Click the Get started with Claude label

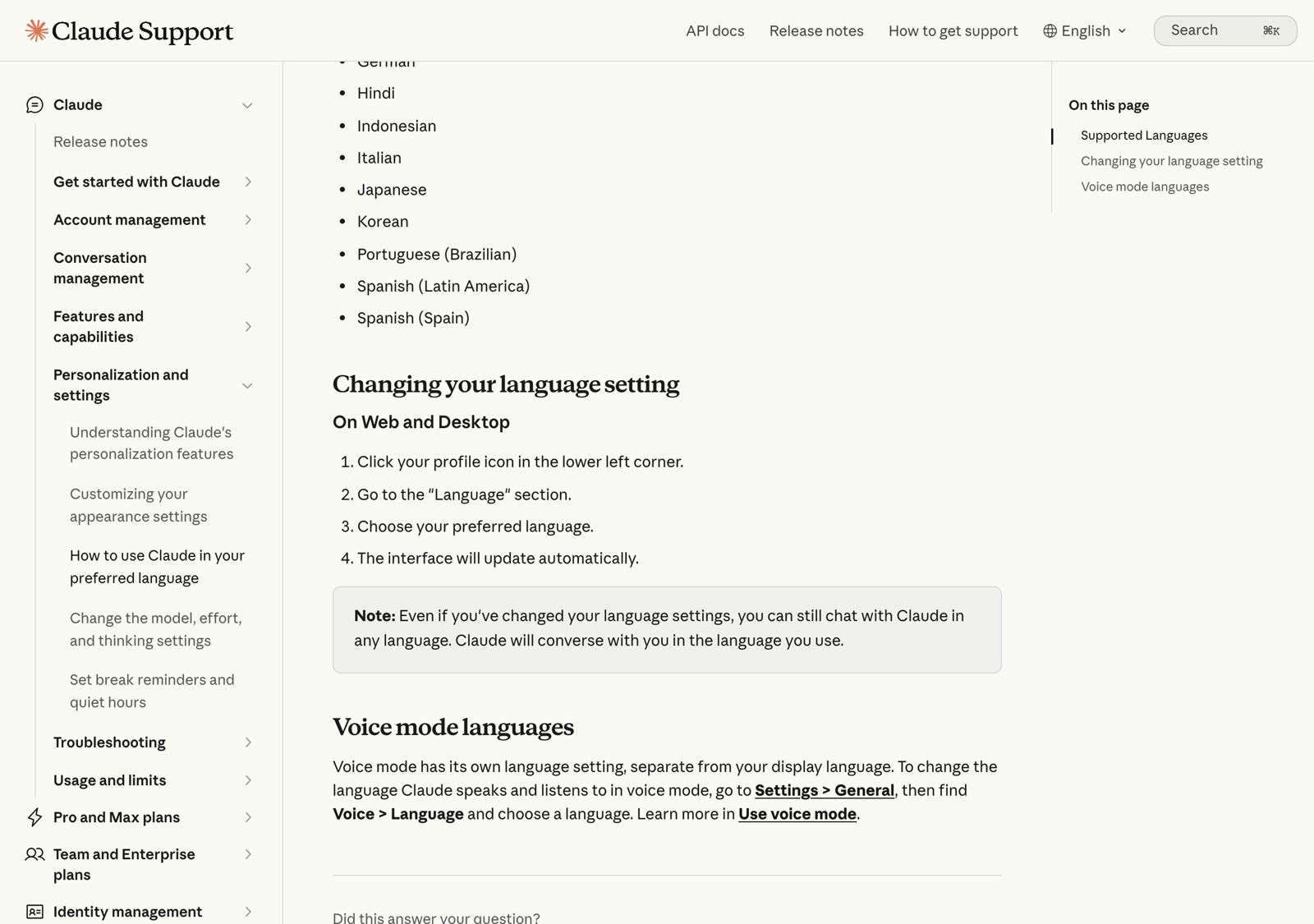point(136,182)
